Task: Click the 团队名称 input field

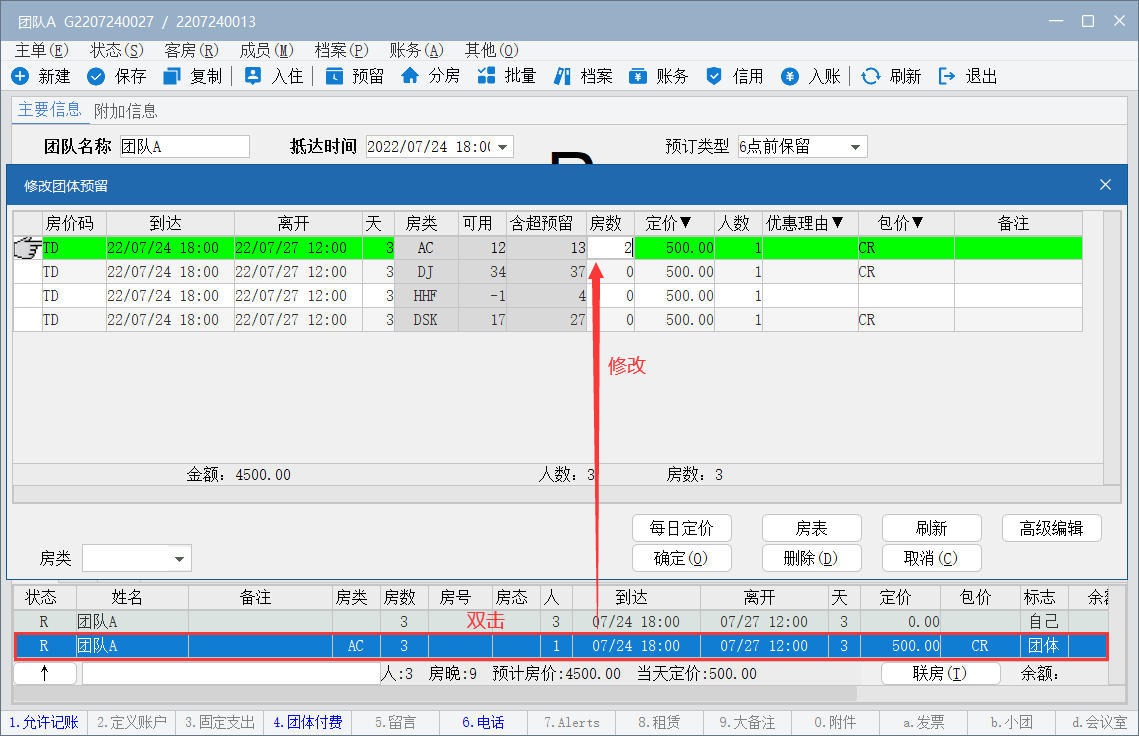Action: [x=185, y=147]
